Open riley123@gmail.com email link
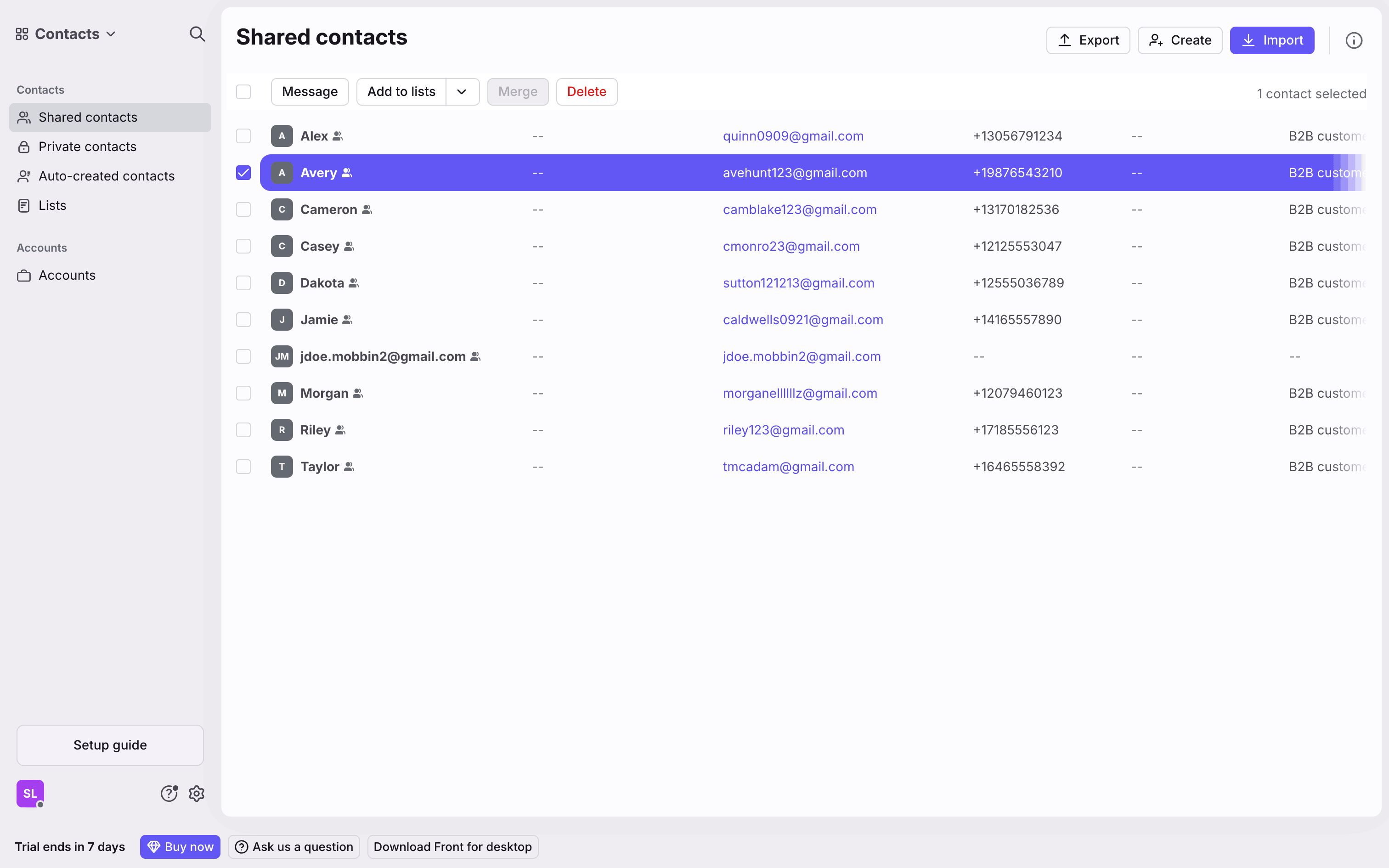The image size is (1389, 868). (x=783, y=430)
